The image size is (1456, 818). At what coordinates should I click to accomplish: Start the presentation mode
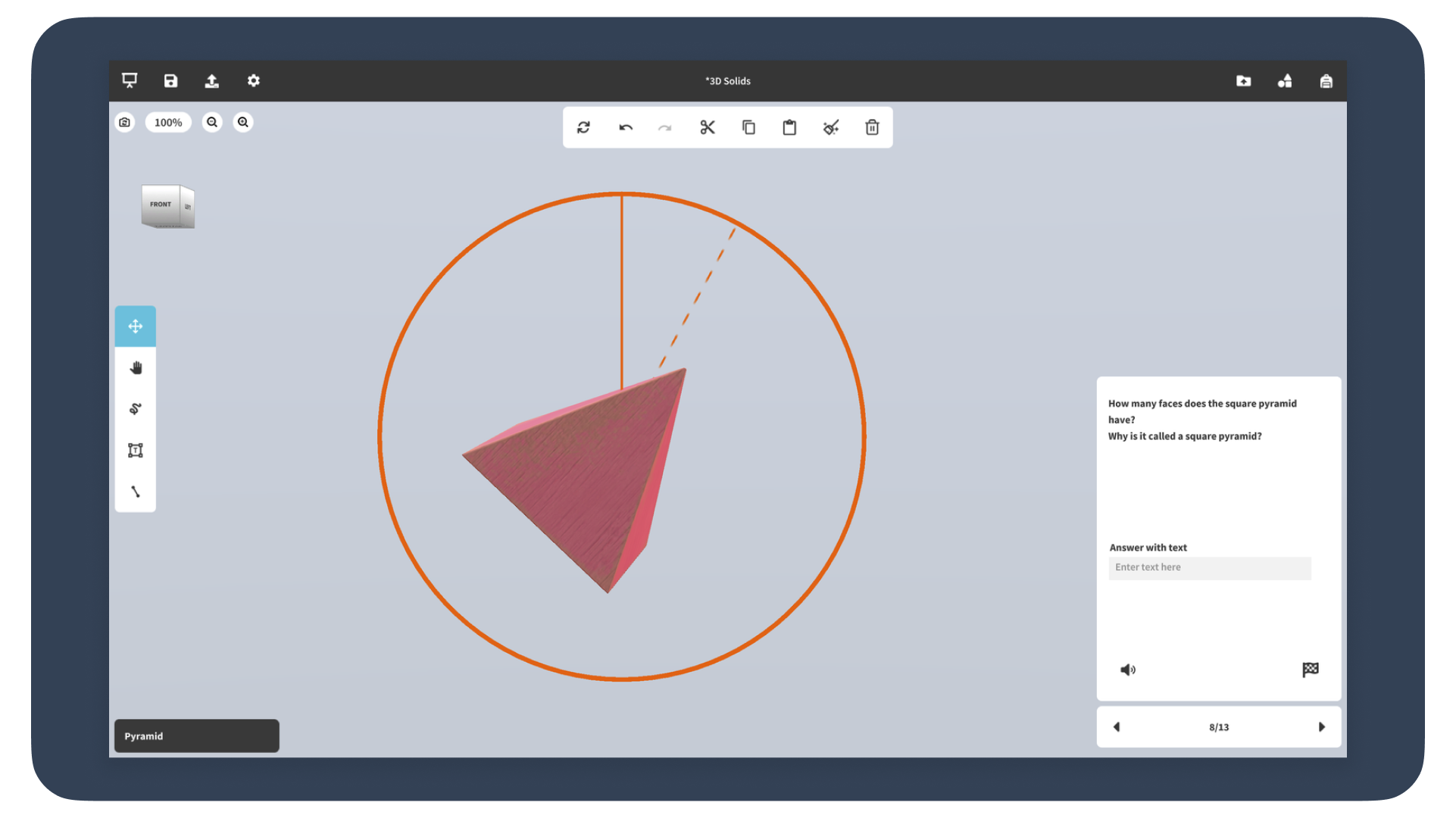[x=130, y=80]
